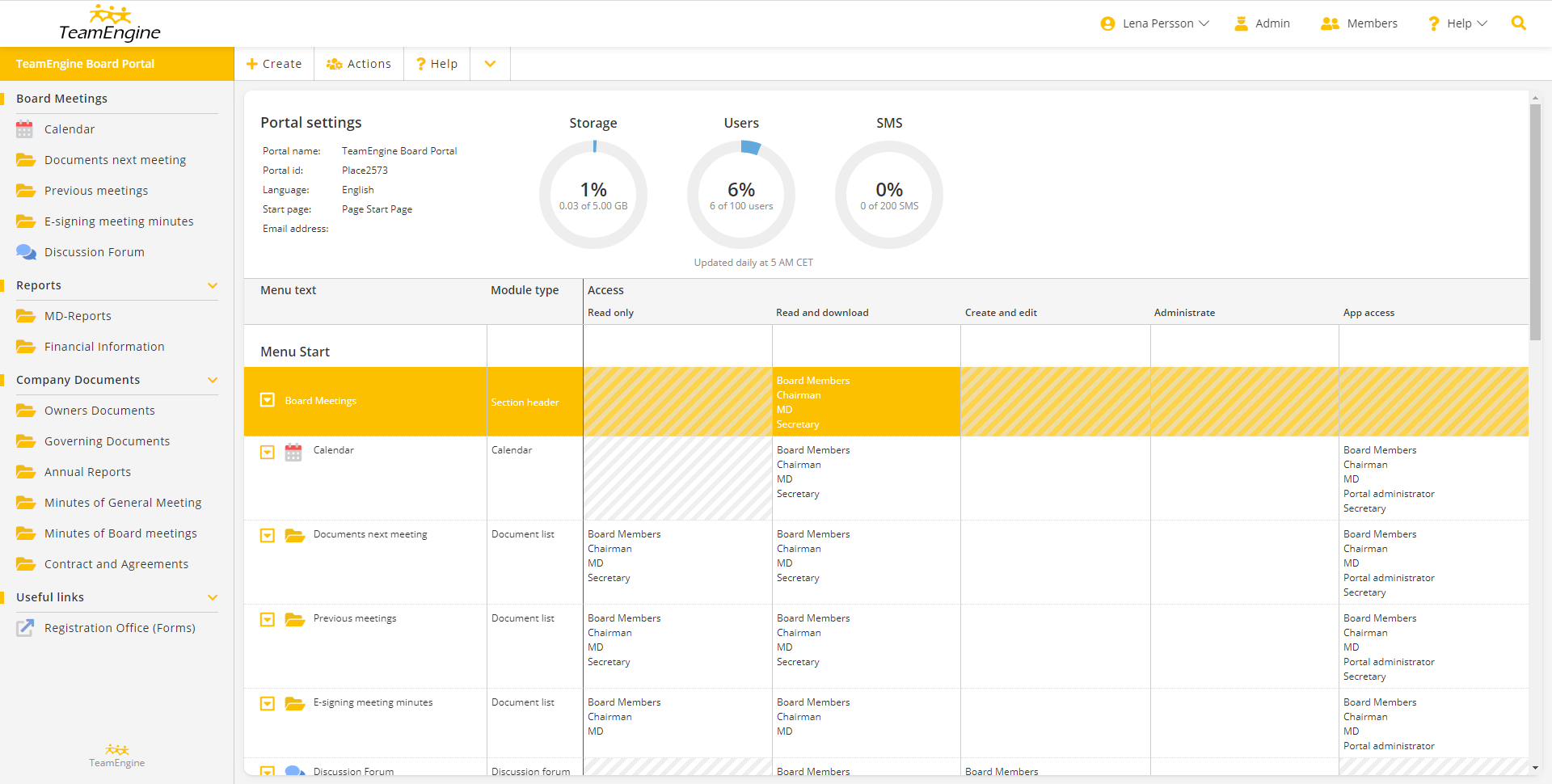Click the Contract and Agreements folder icon
This screenshot has height=784, width=1552.
tap(26, 564)
